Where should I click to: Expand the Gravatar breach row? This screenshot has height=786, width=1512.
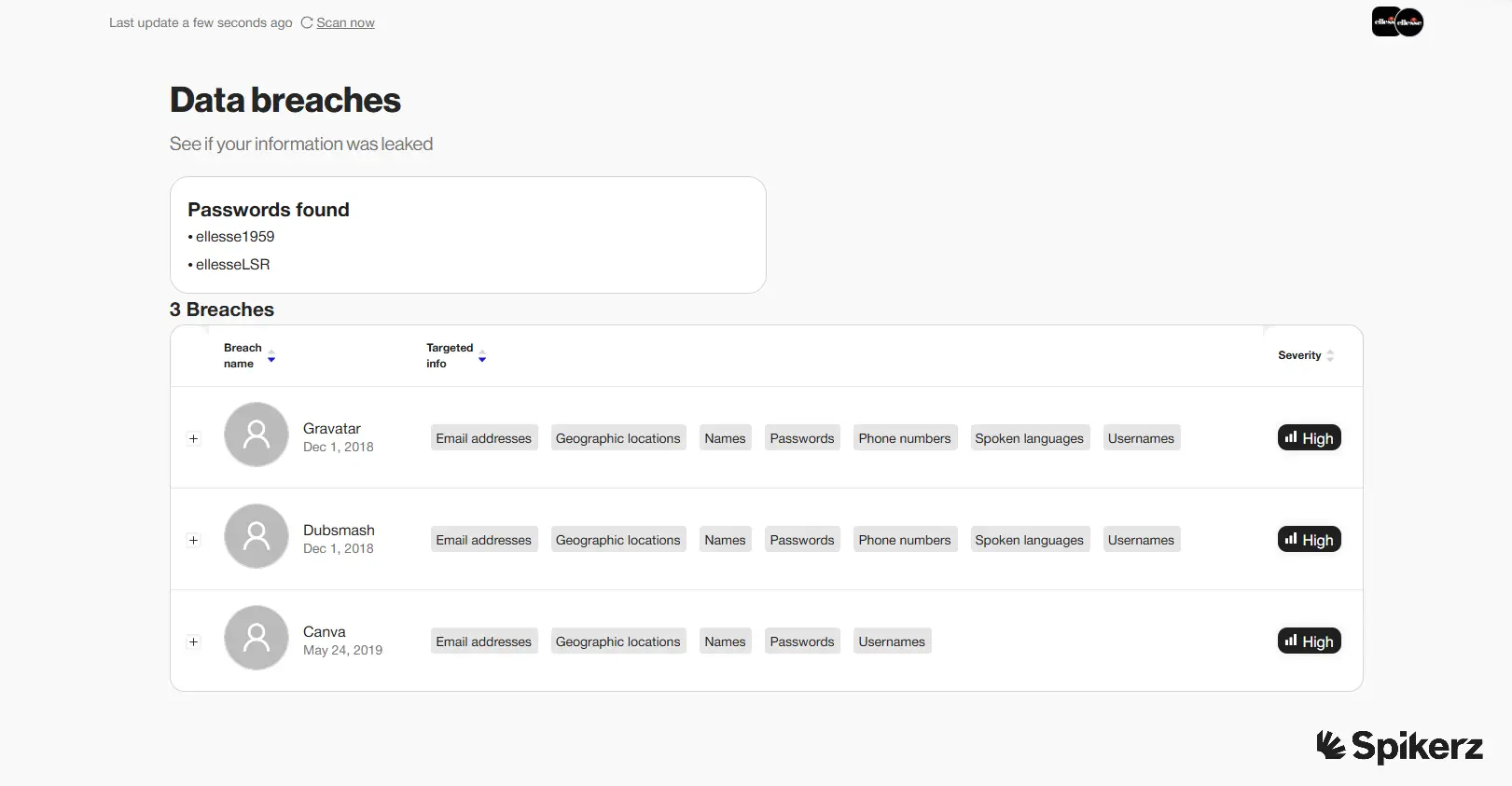(193, 438)
